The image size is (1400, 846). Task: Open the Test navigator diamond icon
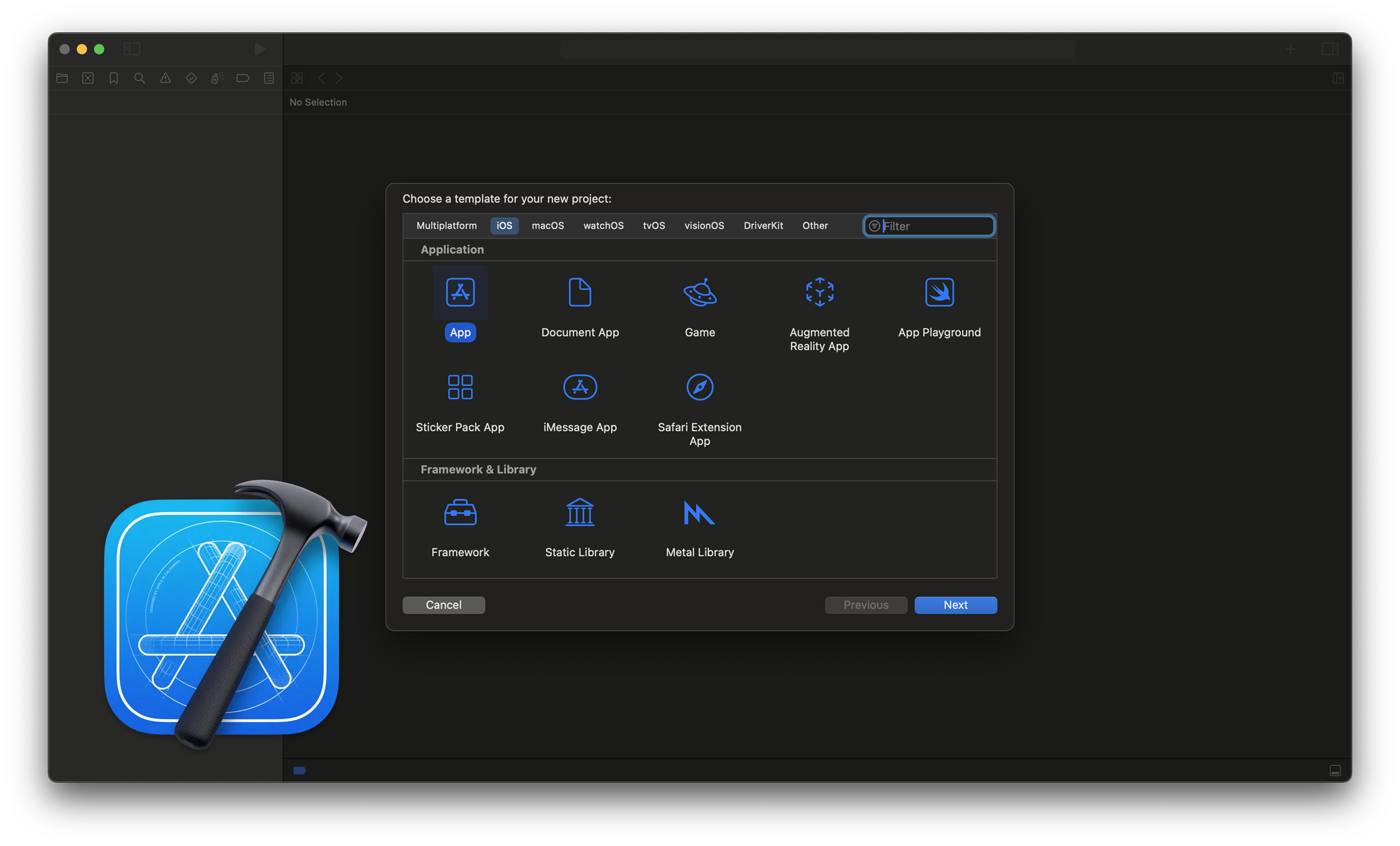(191, 78)
